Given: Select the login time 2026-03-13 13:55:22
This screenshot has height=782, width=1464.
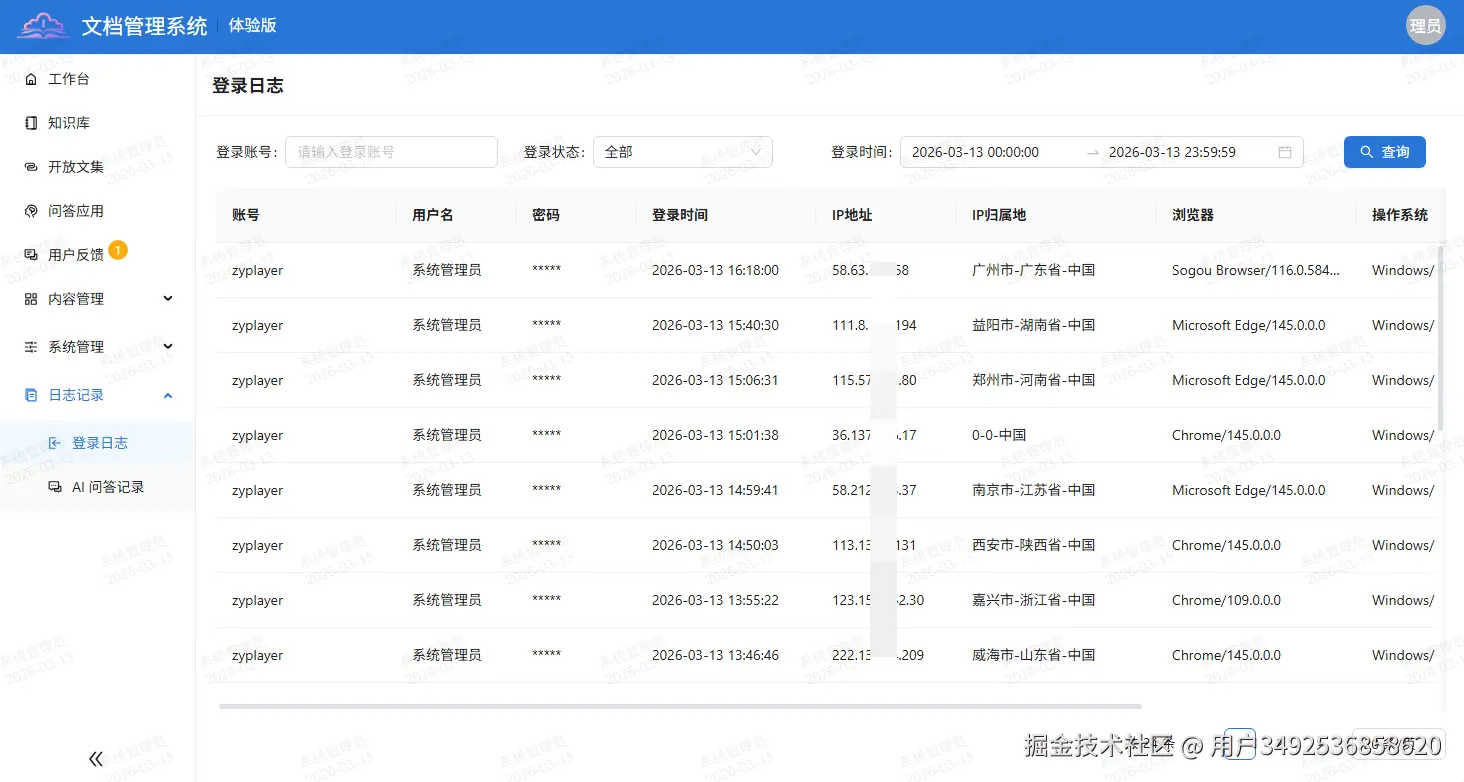Looking at the screenshot, I should pos(715,600).
